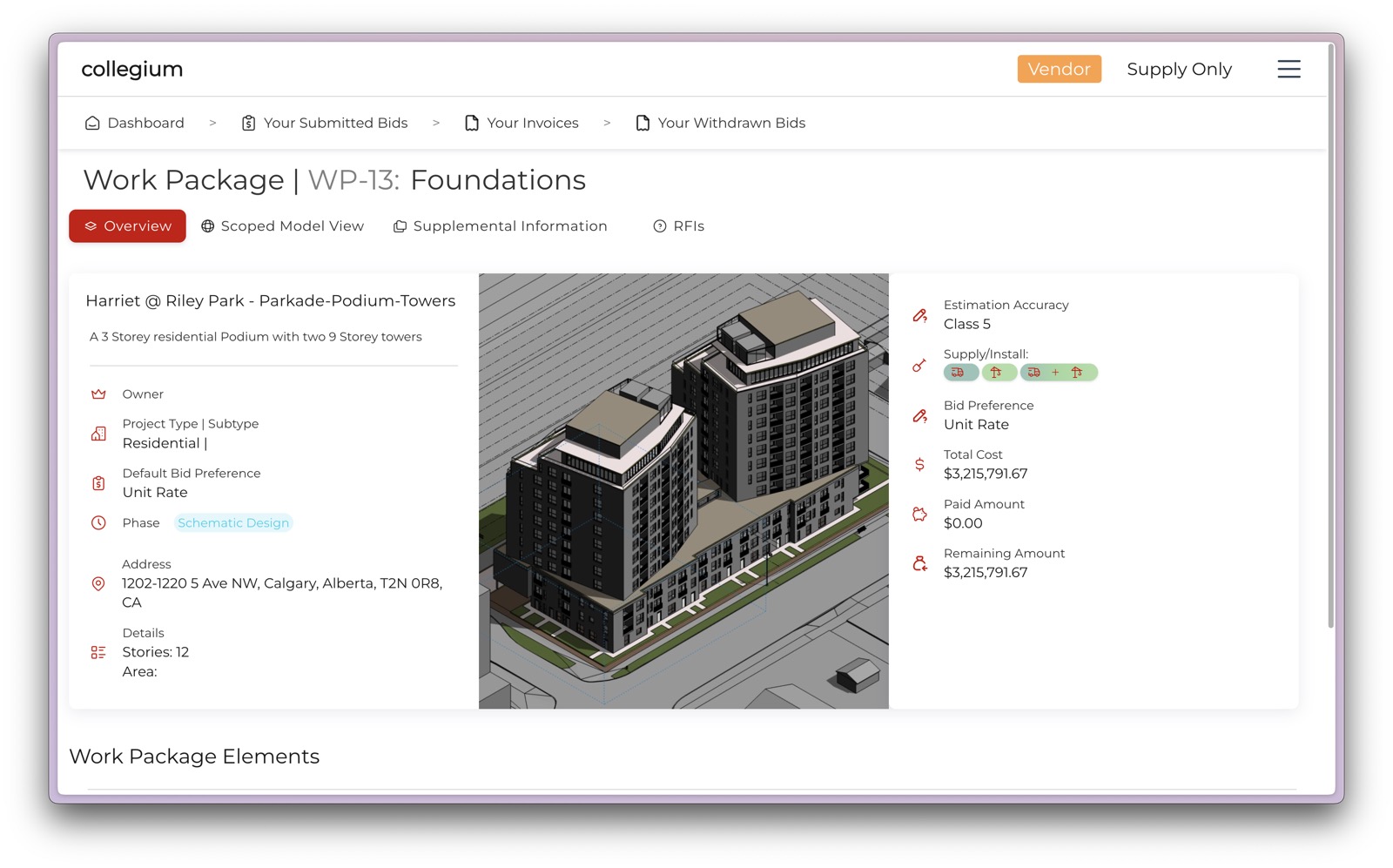Click the Harriet @ Riley Park project title
This screenshot has width=1393, height=868.
271,300
